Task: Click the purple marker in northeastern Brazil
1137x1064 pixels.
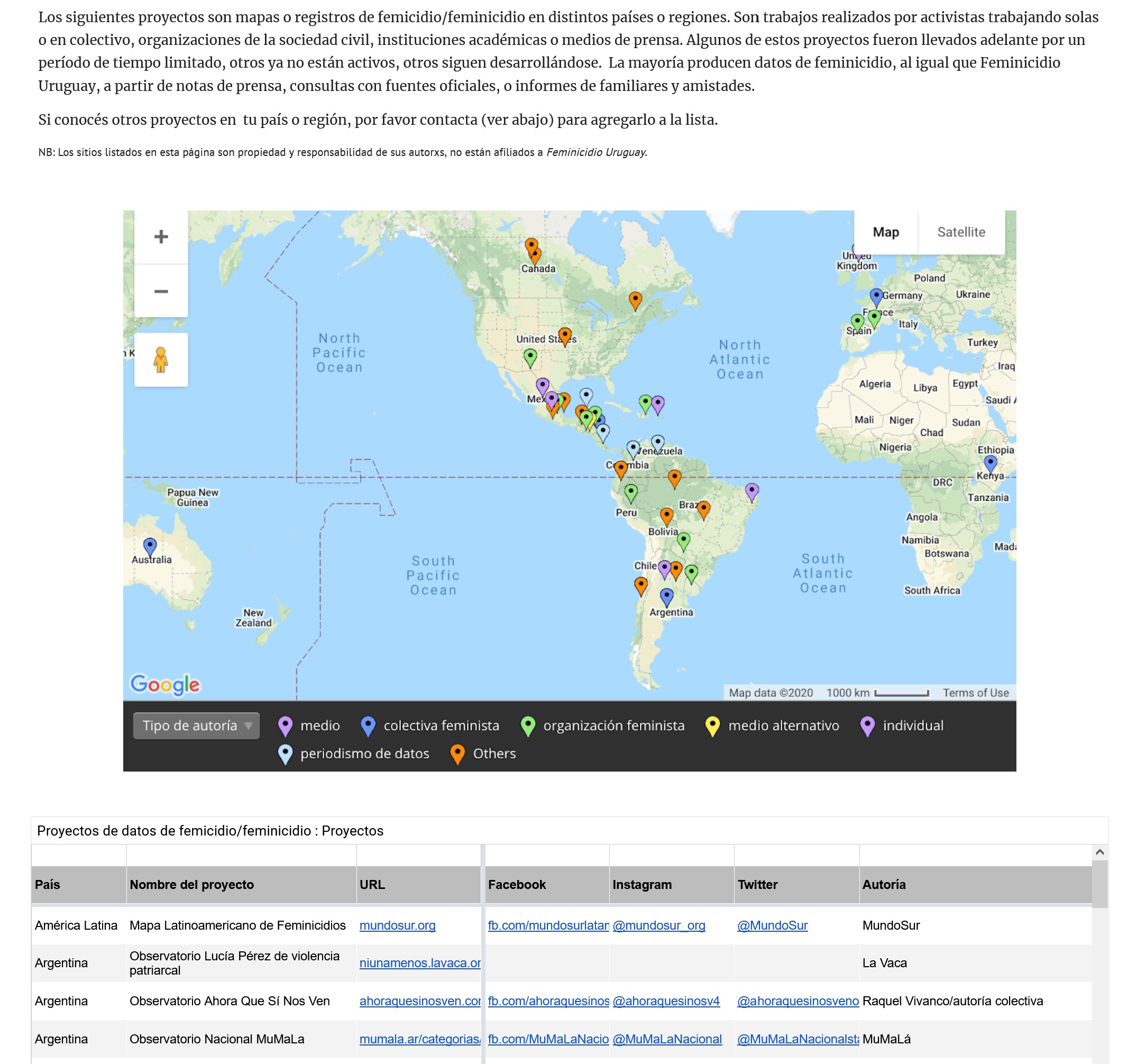Action: (x=752, y=492)
